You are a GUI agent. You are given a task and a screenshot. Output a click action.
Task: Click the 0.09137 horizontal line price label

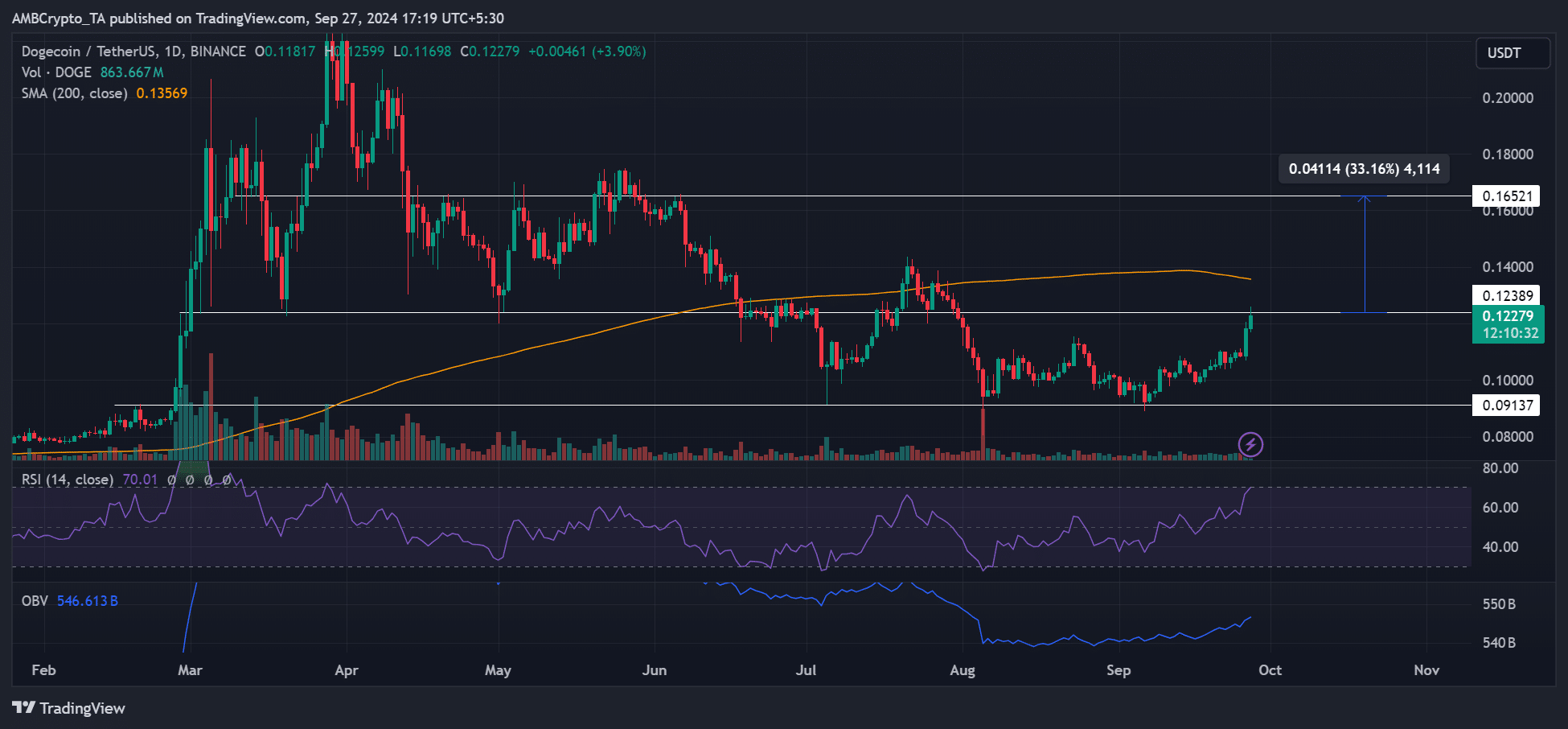click(1506, 405)
